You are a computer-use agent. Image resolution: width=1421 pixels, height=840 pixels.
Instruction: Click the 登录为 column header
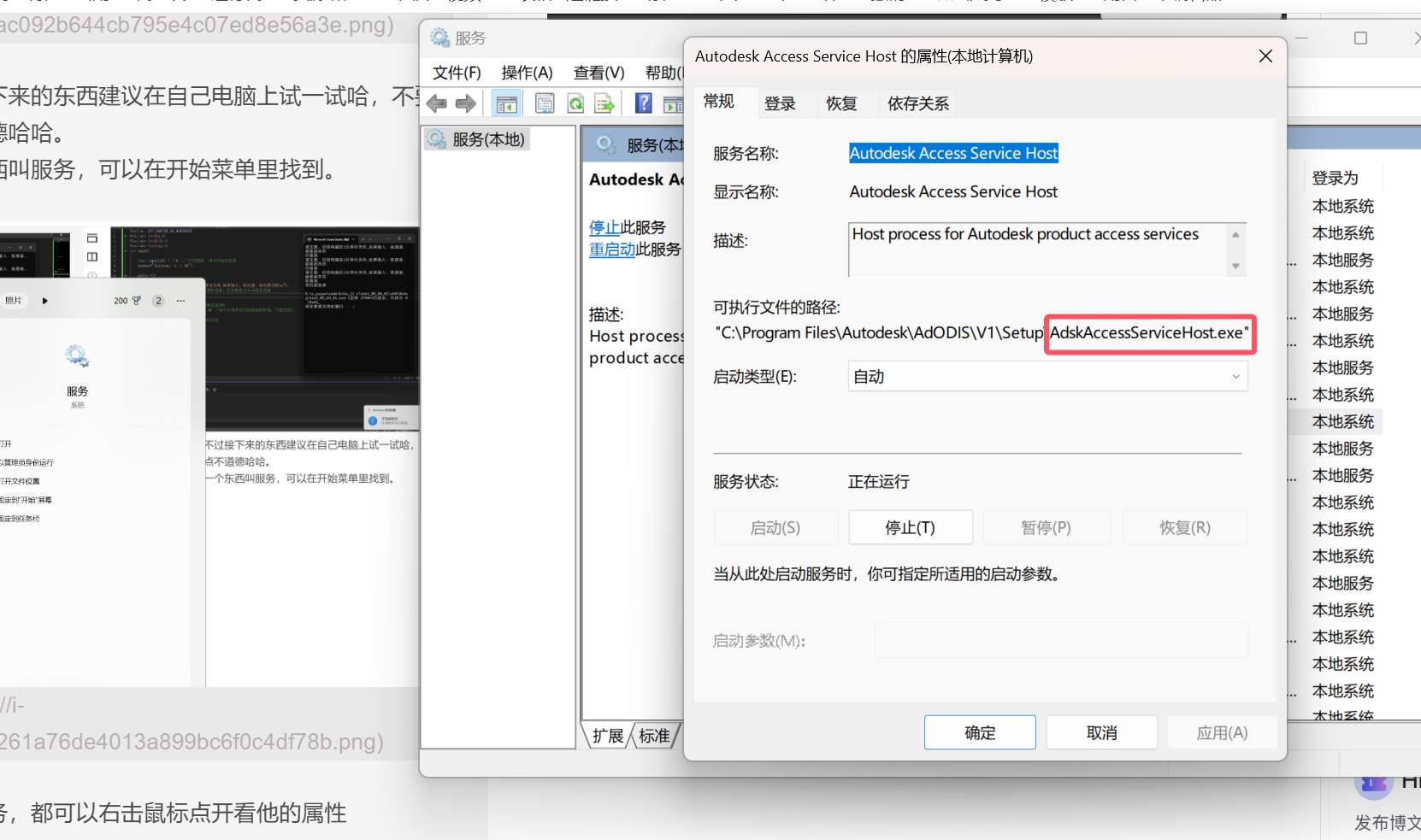tap(1336, 178)
